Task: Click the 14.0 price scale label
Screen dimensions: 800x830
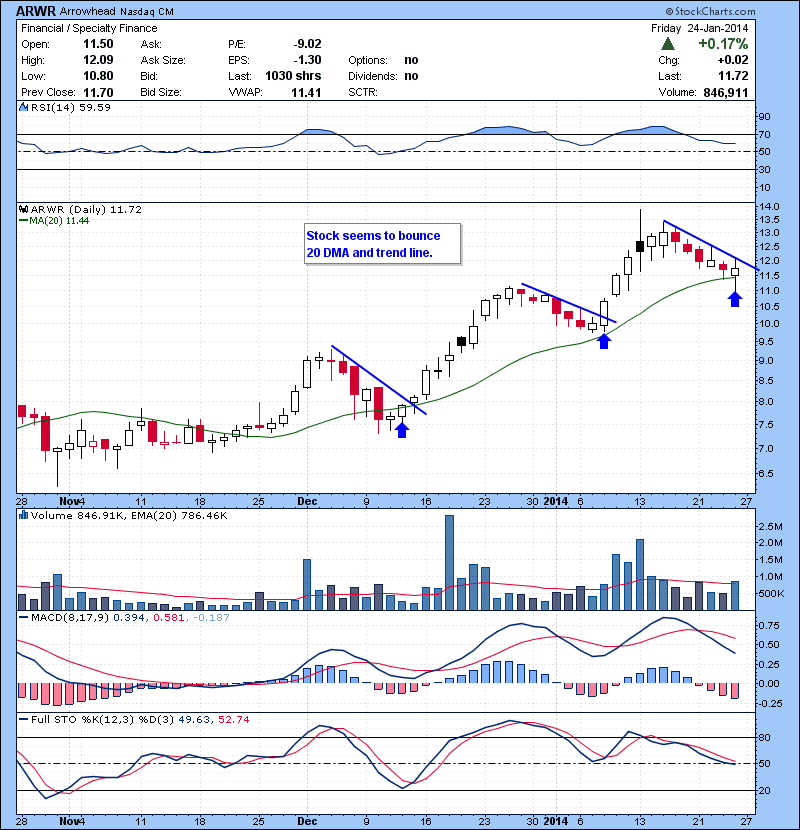Action: click(x=768, y=206)
